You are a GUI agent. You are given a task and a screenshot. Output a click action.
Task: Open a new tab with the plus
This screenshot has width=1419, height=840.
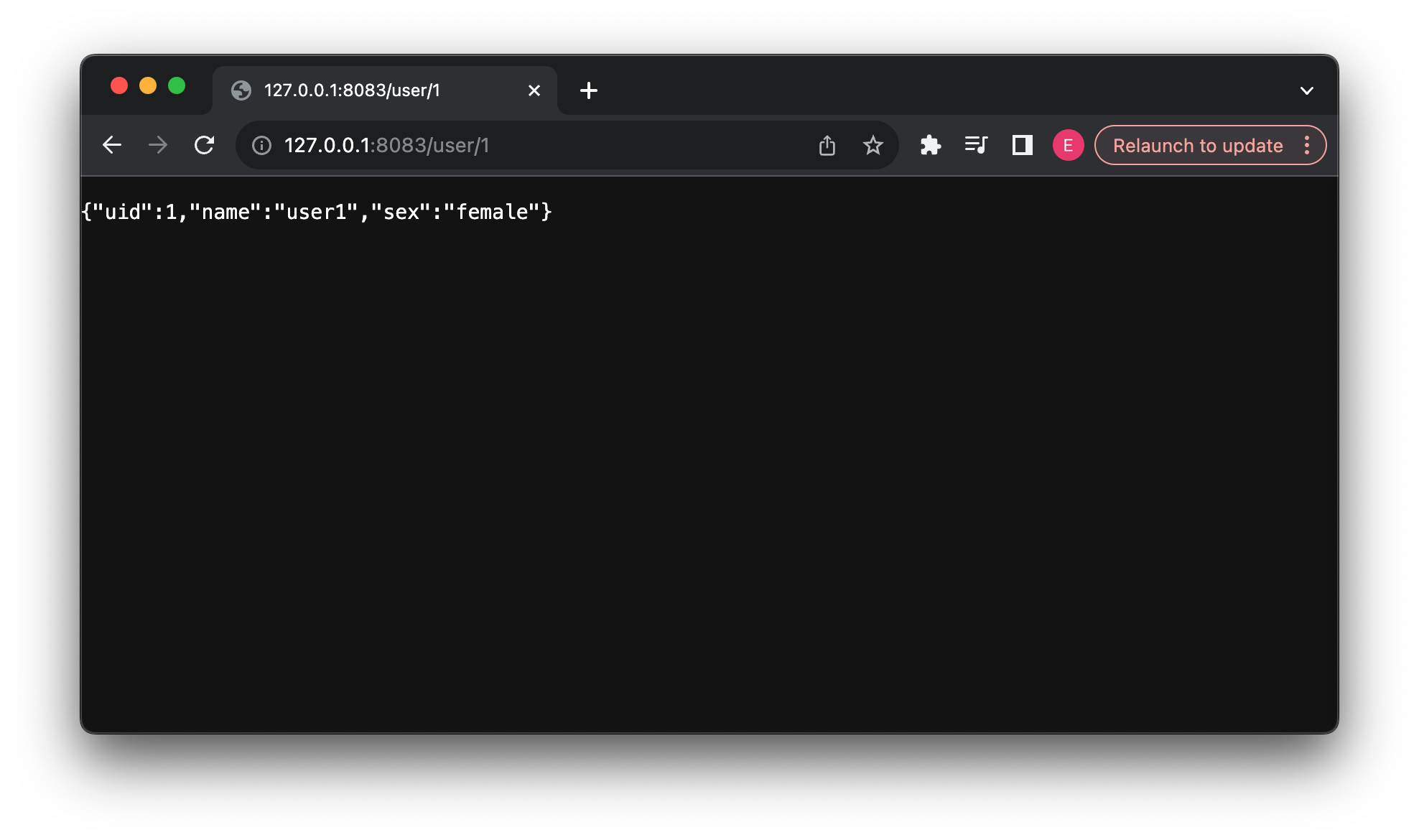[x=589, y=90]
